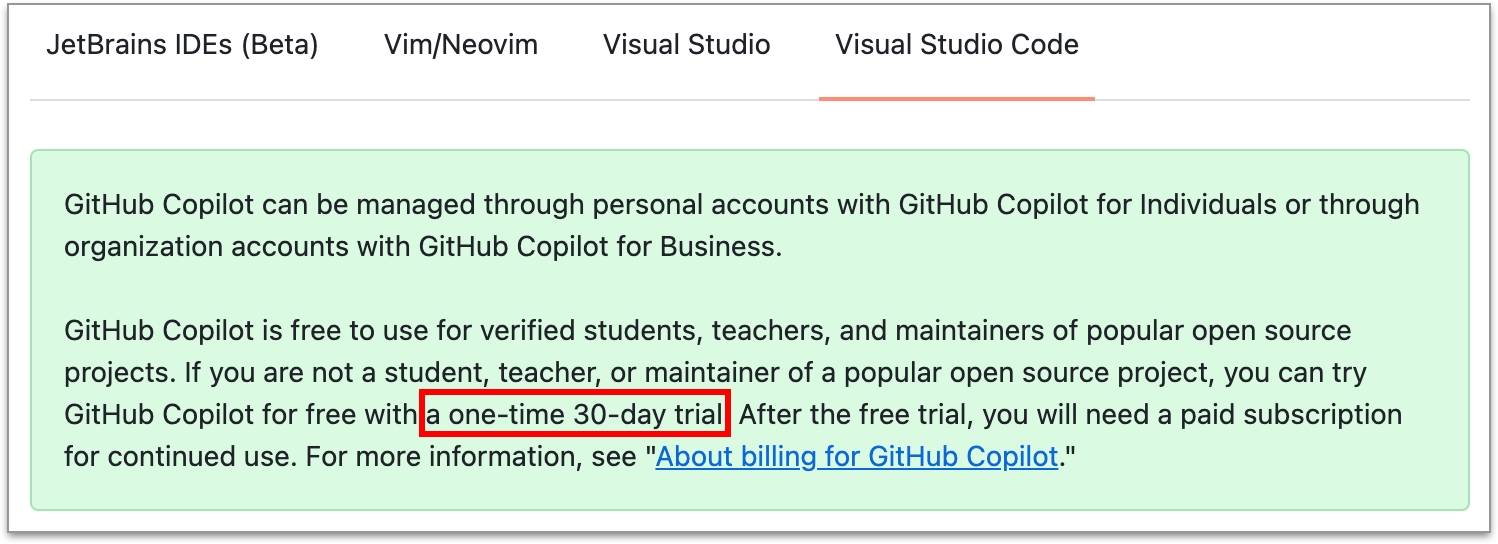Click the red-boxed one-time 30-day trial text
The image size is (1498, 544).
pyautogui.click(x=575, y=414)
